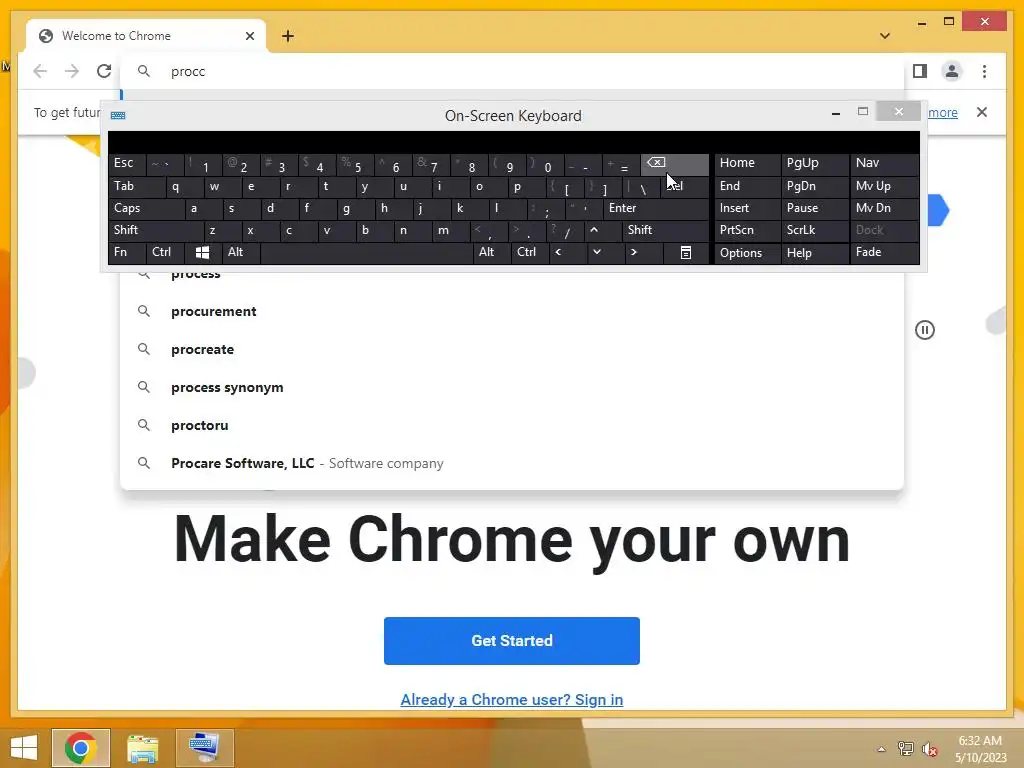This screenshot has height=768, width=1024.
Task: Open Chrome's side panel icon
Action: (920, 71)
